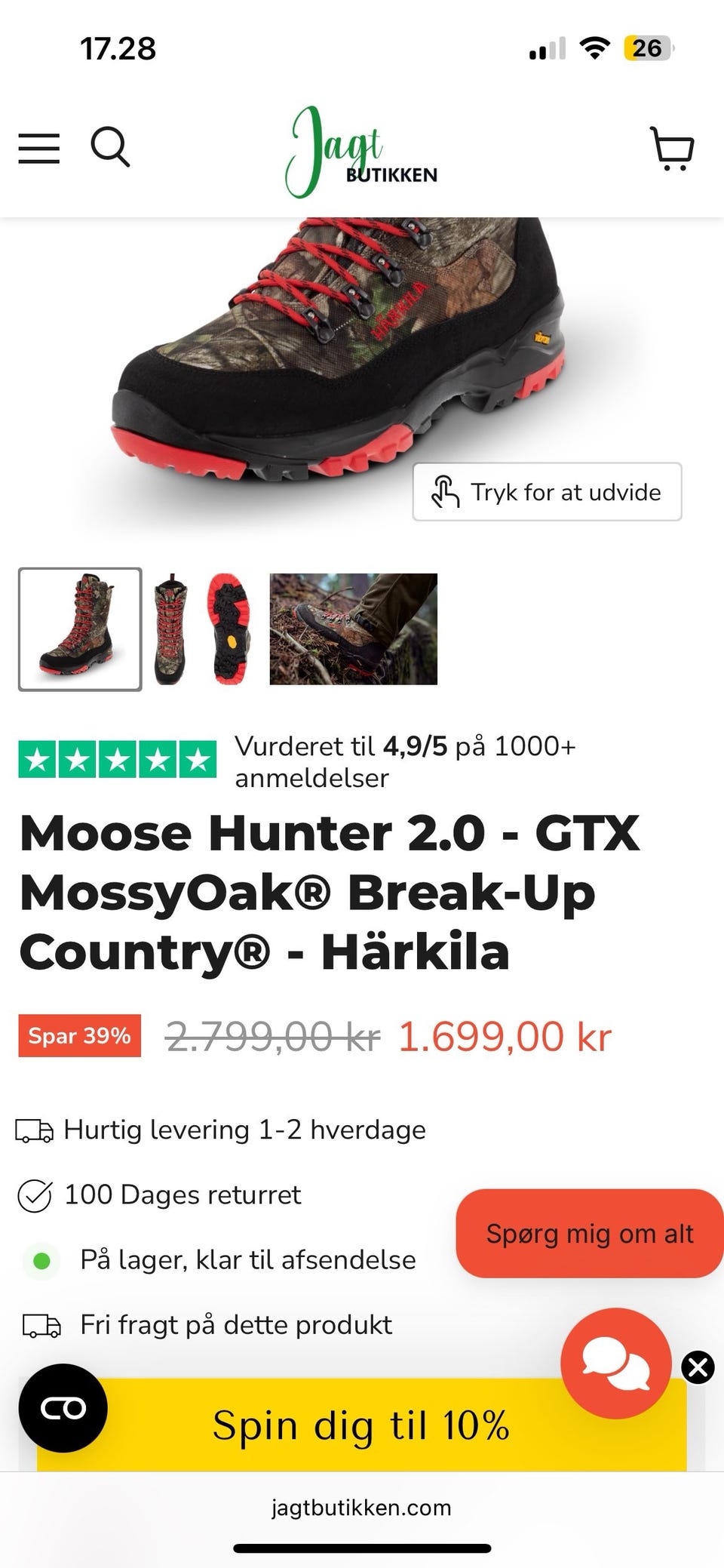
Task: Tap the 'Spar 39%' discount badge
Action: (x=80, y=1036)
